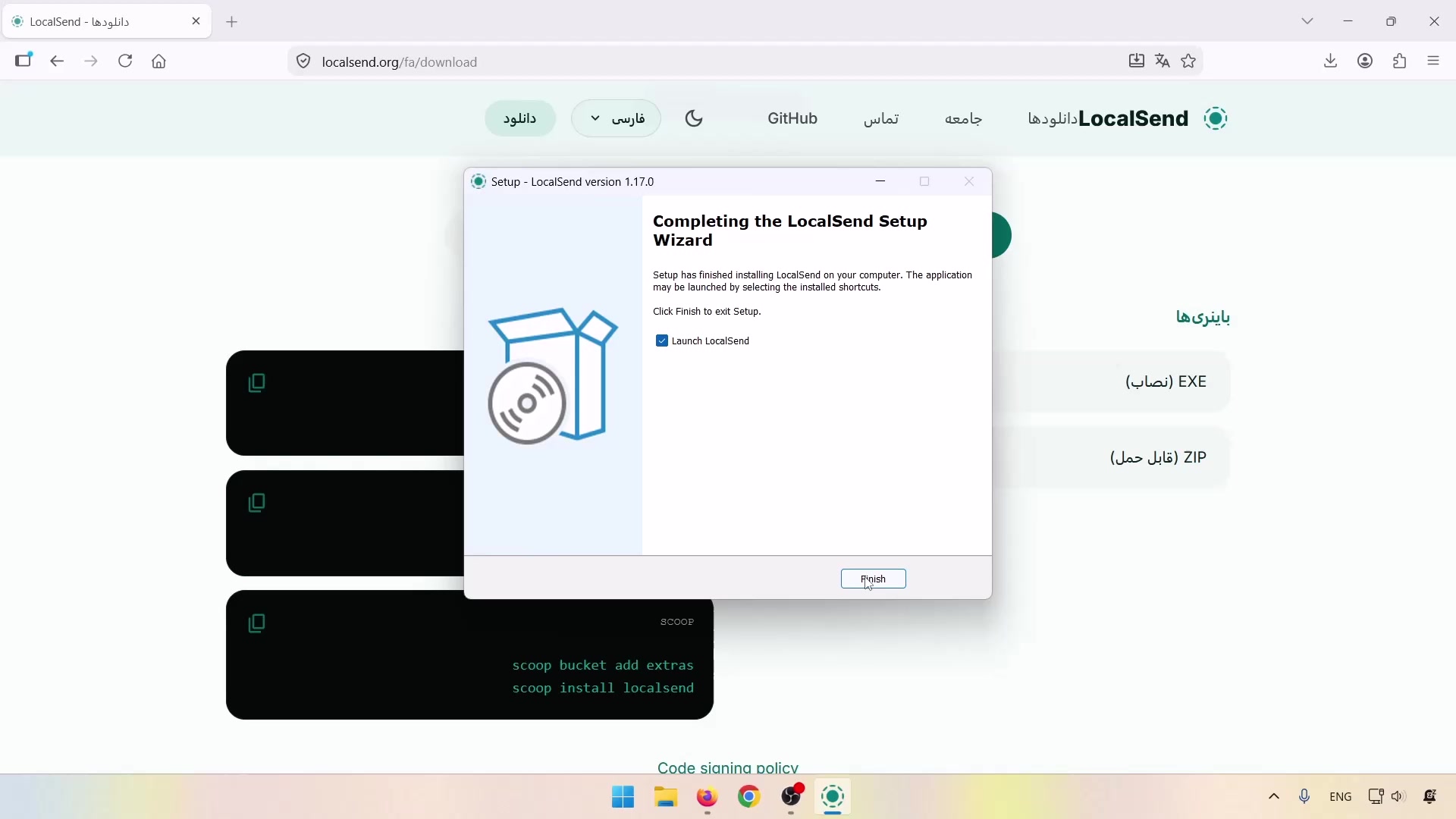Go back in the browser

point(57,61)
